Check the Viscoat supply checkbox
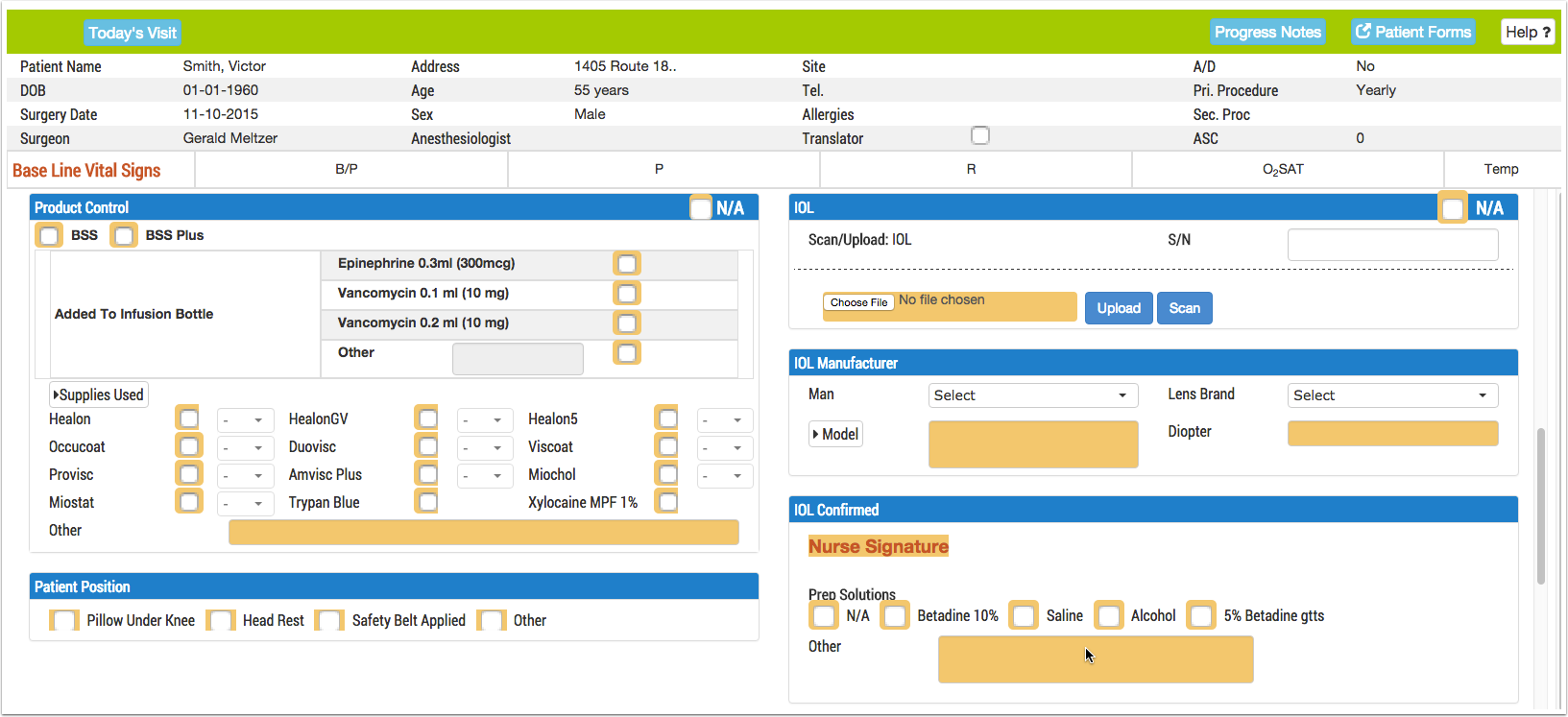This screenshot has height=717, width=1568. (x=668, y=446)
